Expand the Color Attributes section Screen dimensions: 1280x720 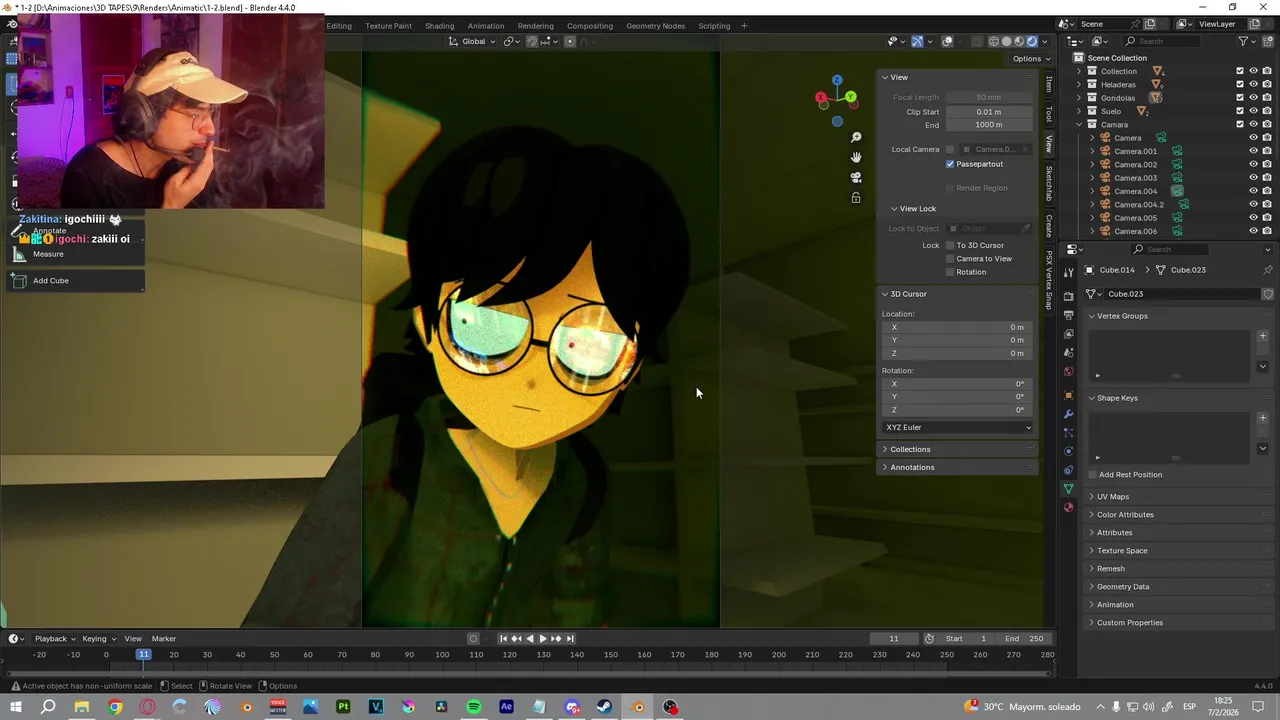click(x=1125, y=514)
